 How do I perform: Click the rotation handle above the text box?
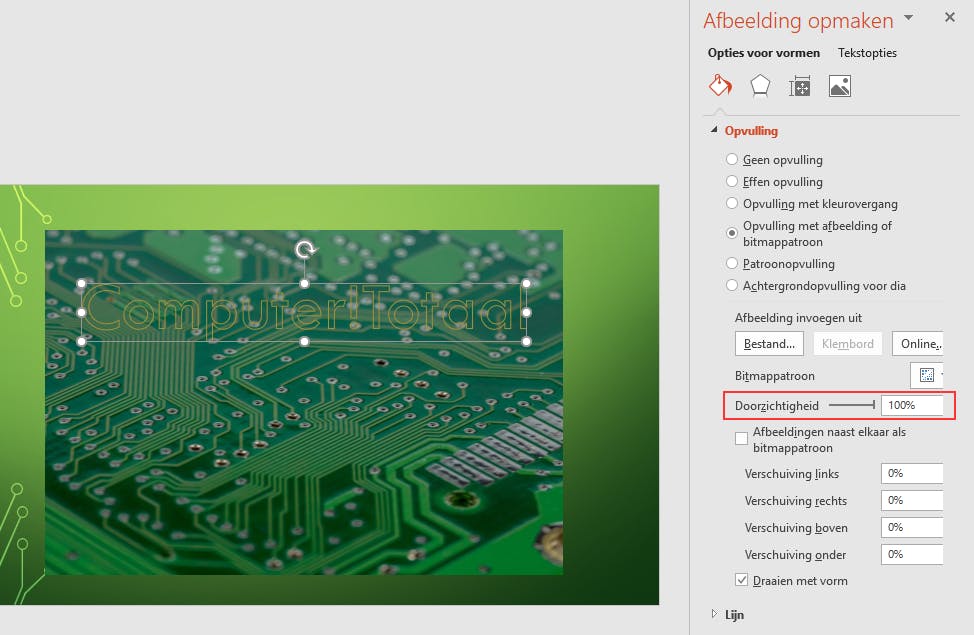pos(305,250)
